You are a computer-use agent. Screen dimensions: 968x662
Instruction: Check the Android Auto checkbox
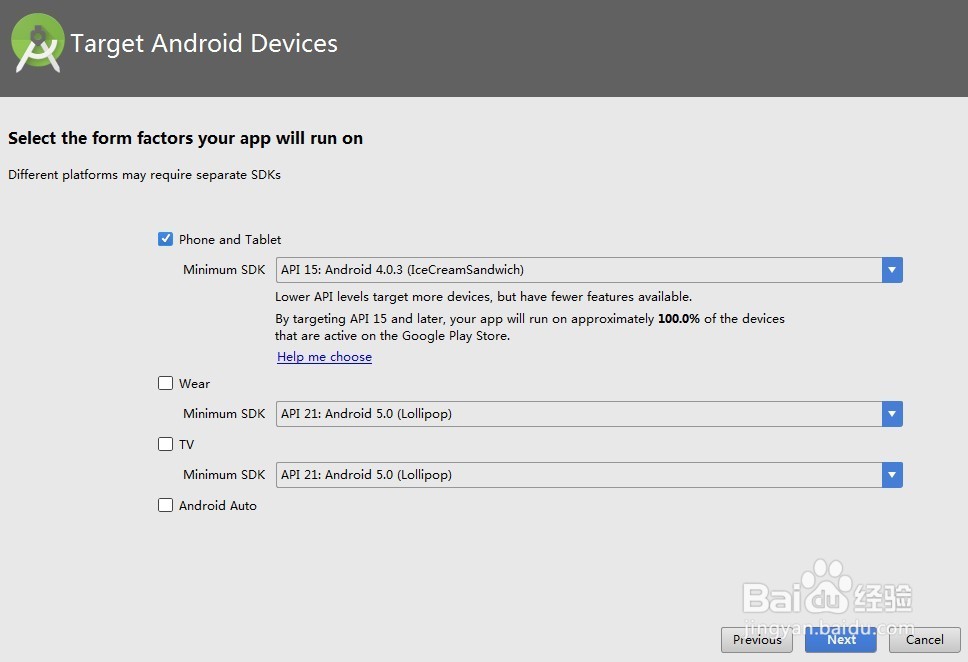click(165, 505)
